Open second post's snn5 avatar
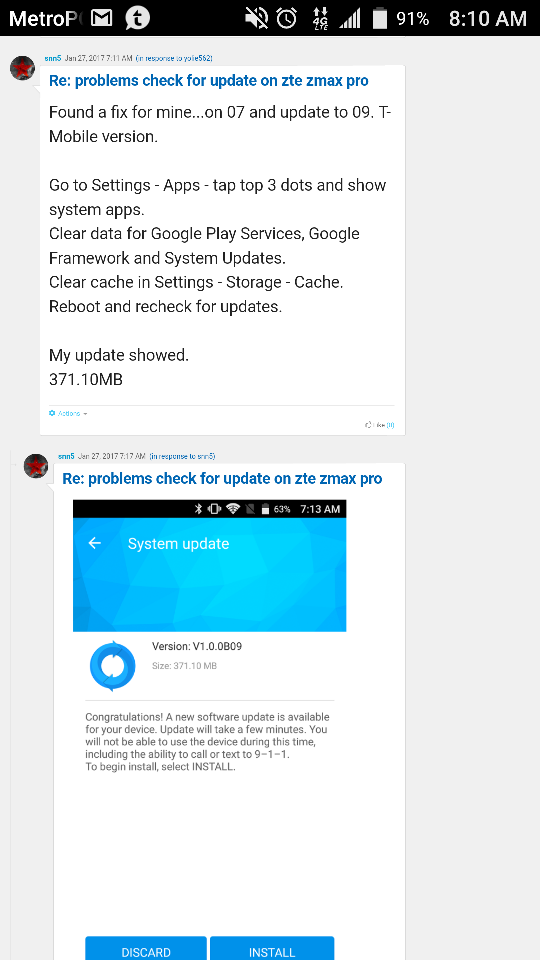 [36, 466]
